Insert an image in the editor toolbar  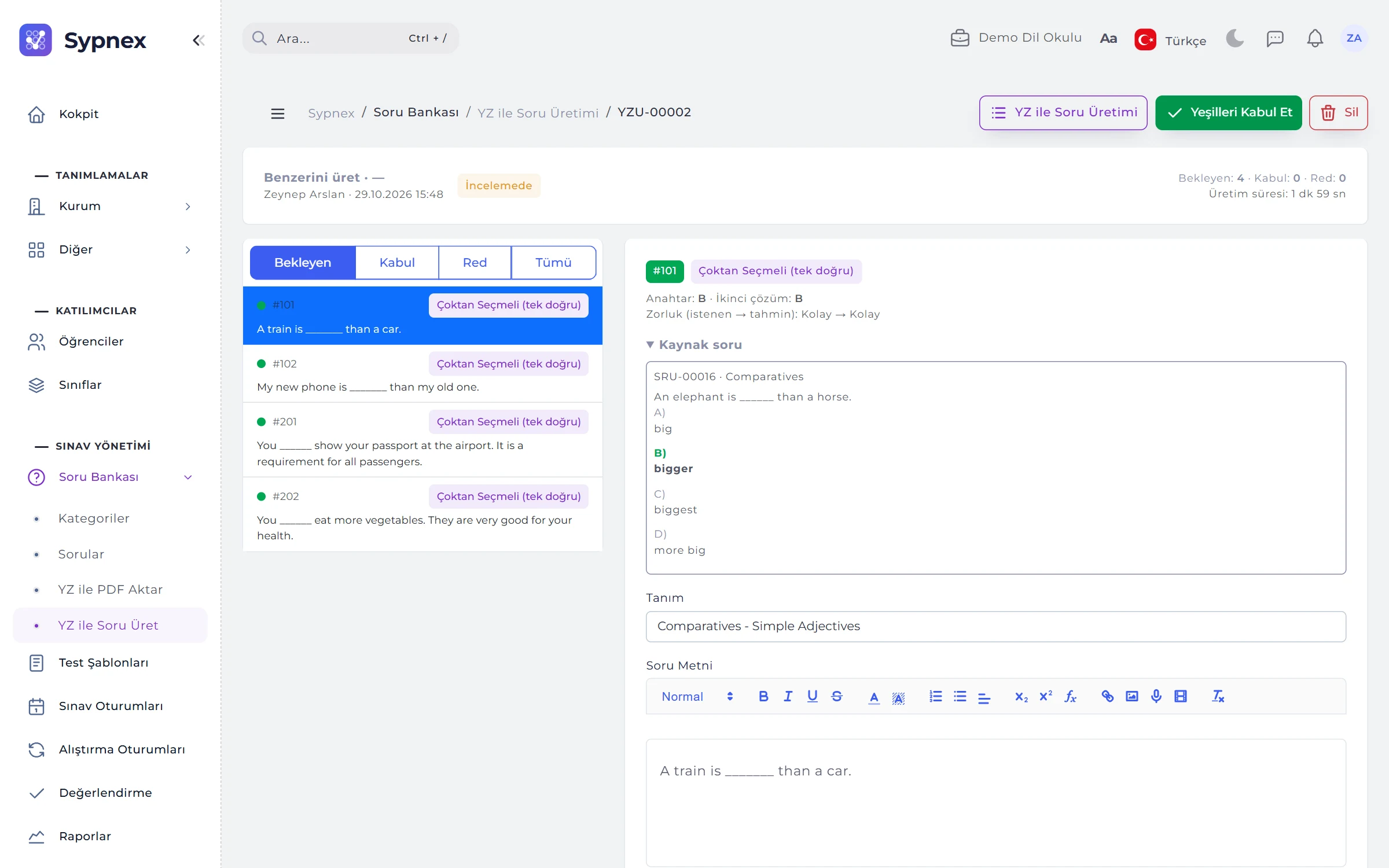[1131, 696]
